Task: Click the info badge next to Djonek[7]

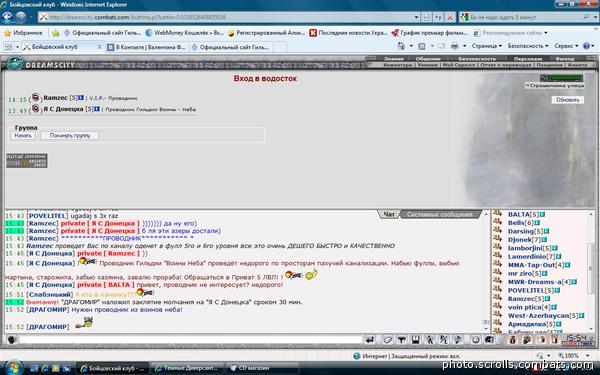Action: 544,240
